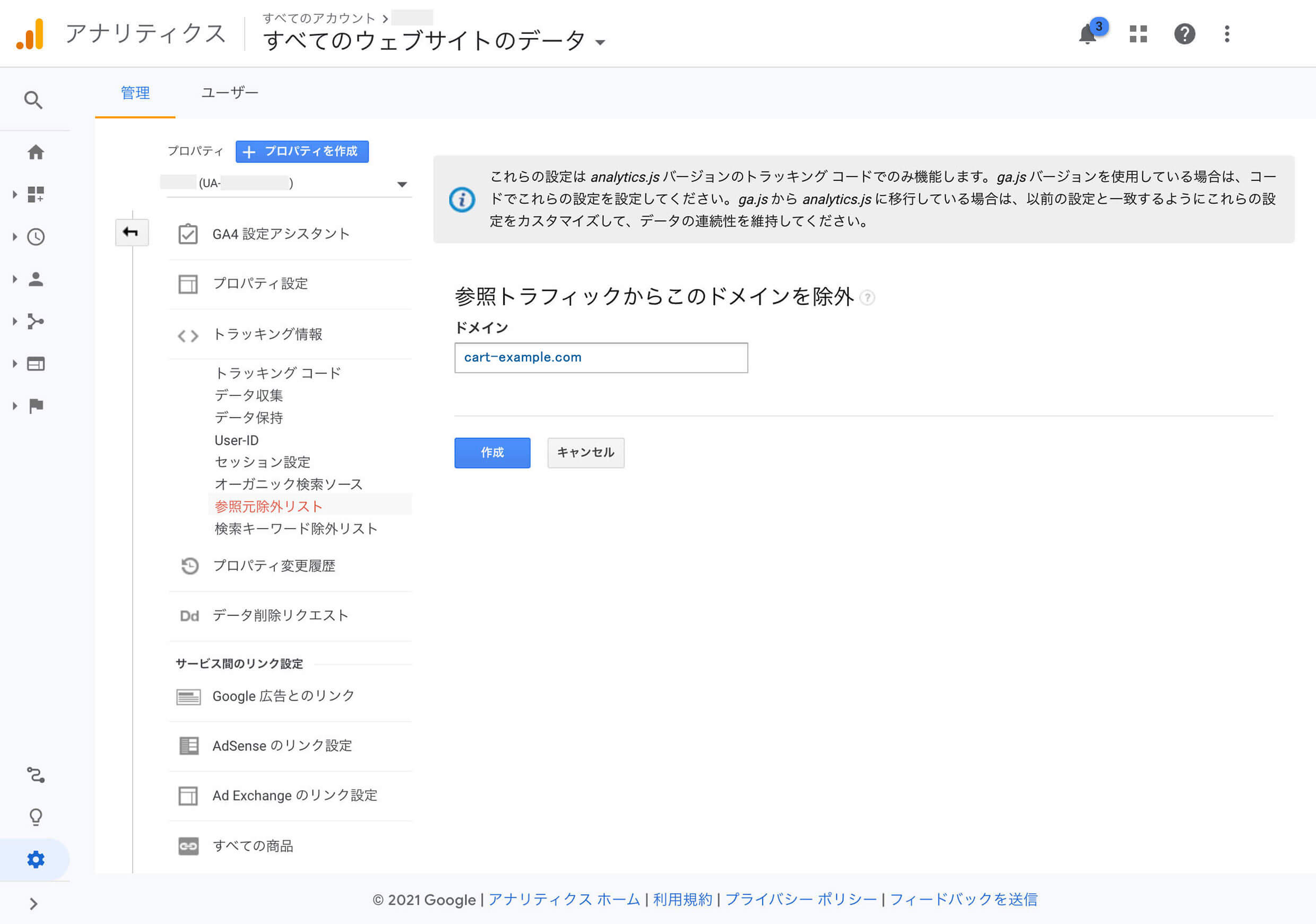Click the blue 作成 button
The width and height of the screenshot is (1316, 924).
(x=492, y=453)
